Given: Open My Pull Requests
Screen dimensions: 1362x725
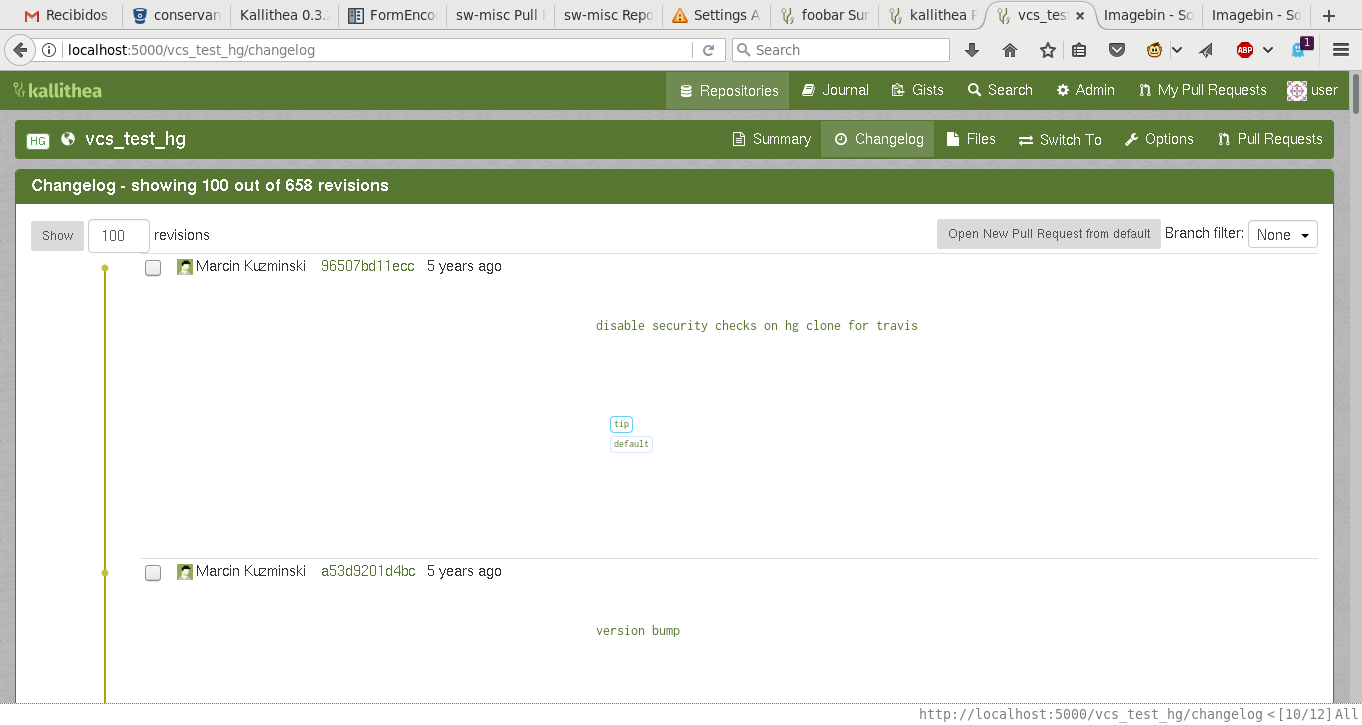Looking at the screenshot, I should (1202, 90).
